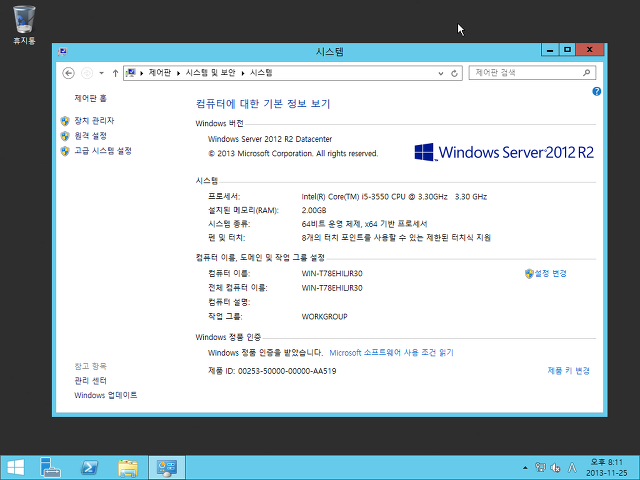Open the taskbar clock and date

point(607,467)
